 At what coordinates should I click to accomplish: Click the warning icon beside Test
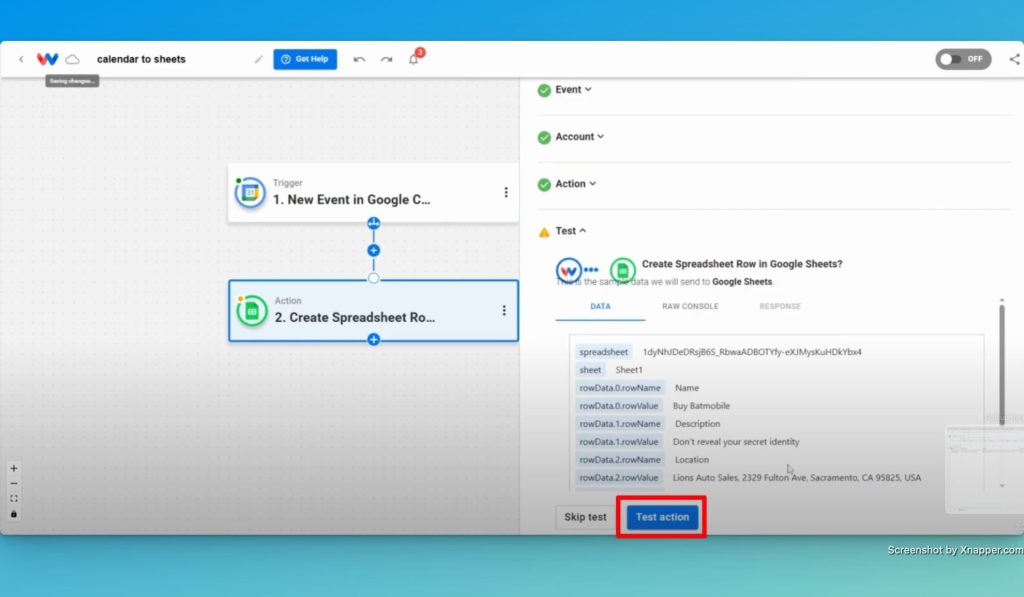[x=544, y=232]
